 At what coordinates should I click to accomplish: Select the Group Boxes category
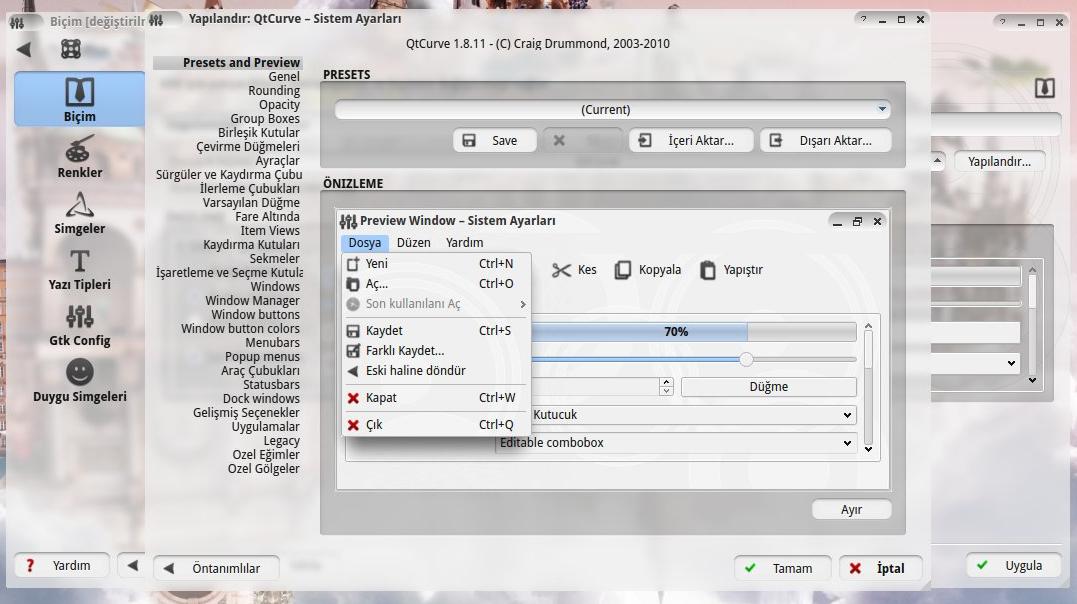tap(264, 119)
